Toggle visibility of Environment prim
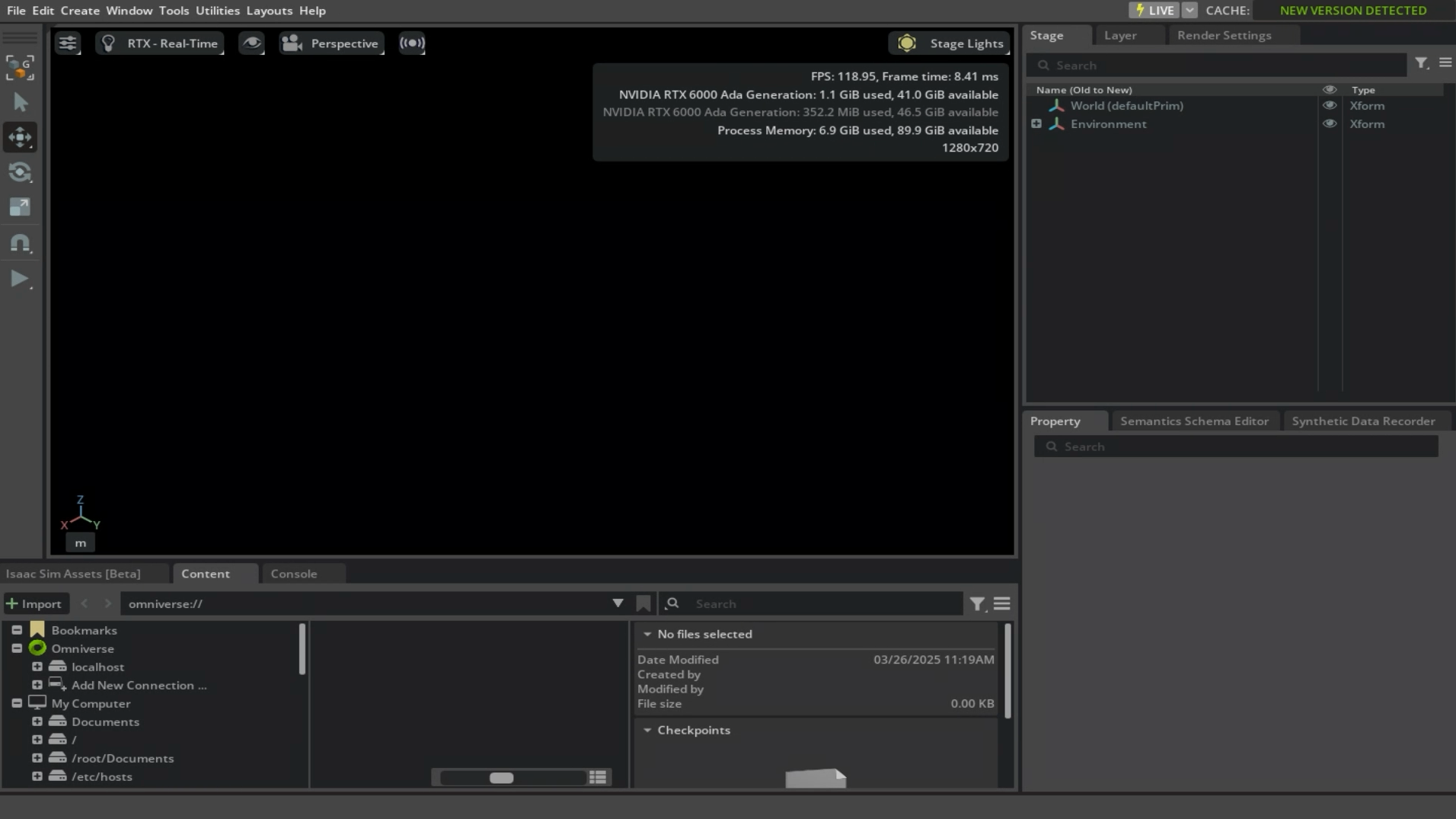 coord(1330,124)
